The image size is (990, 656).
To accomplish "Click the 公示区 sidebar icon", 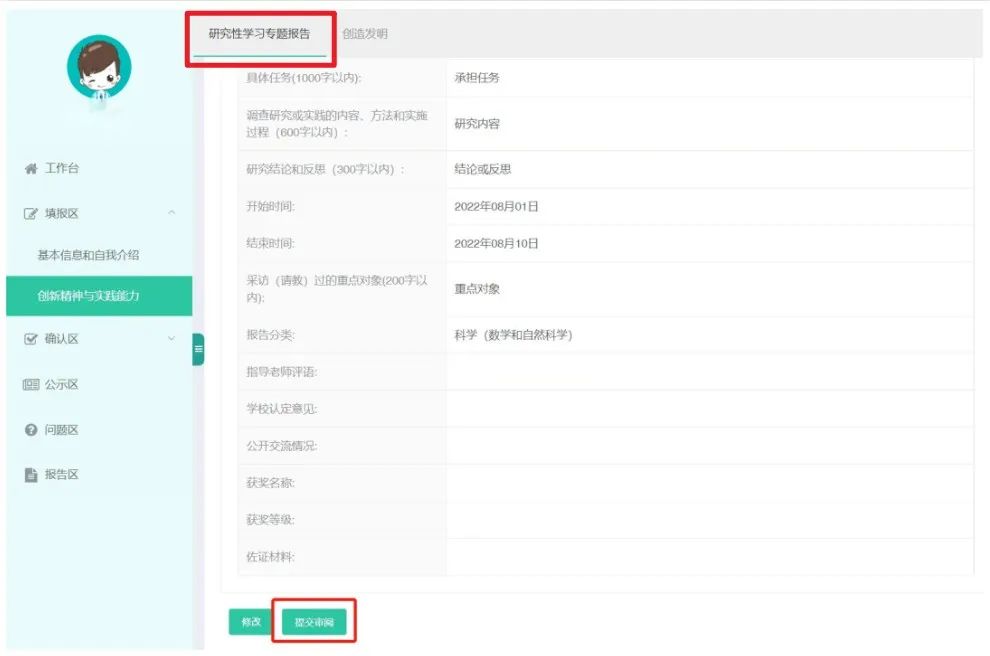I will click(x=30, y=385).
